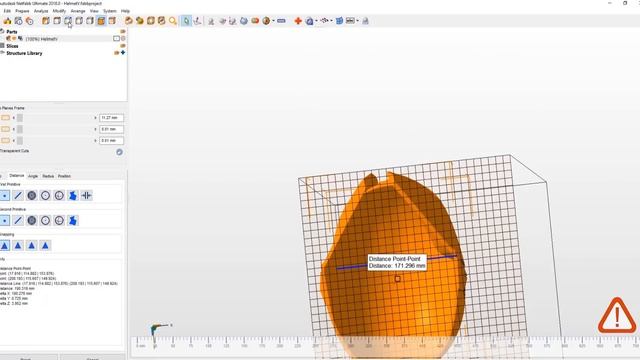Open the Analyze menu

click(x=41, y=11)
